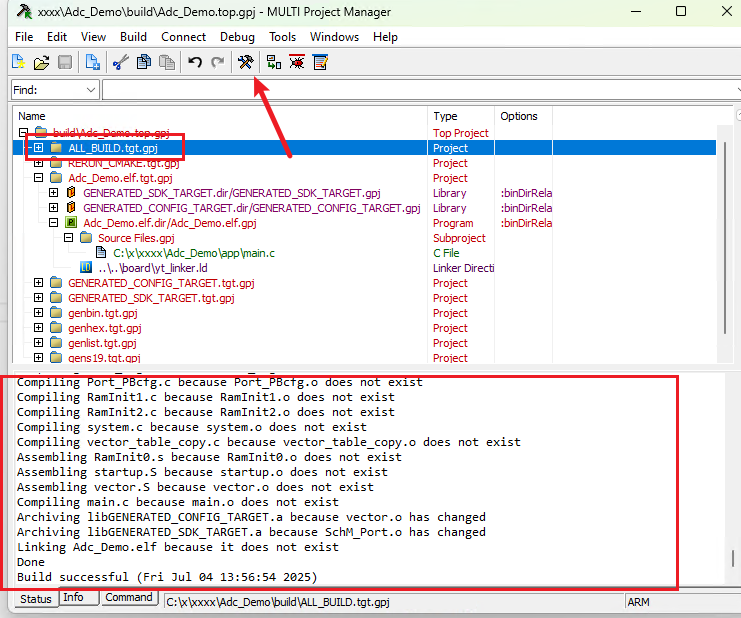Click the GENERATED_CONFIG_TARGET.dir library icon
This screenshot has height=618, width=741.
point(71,207)
